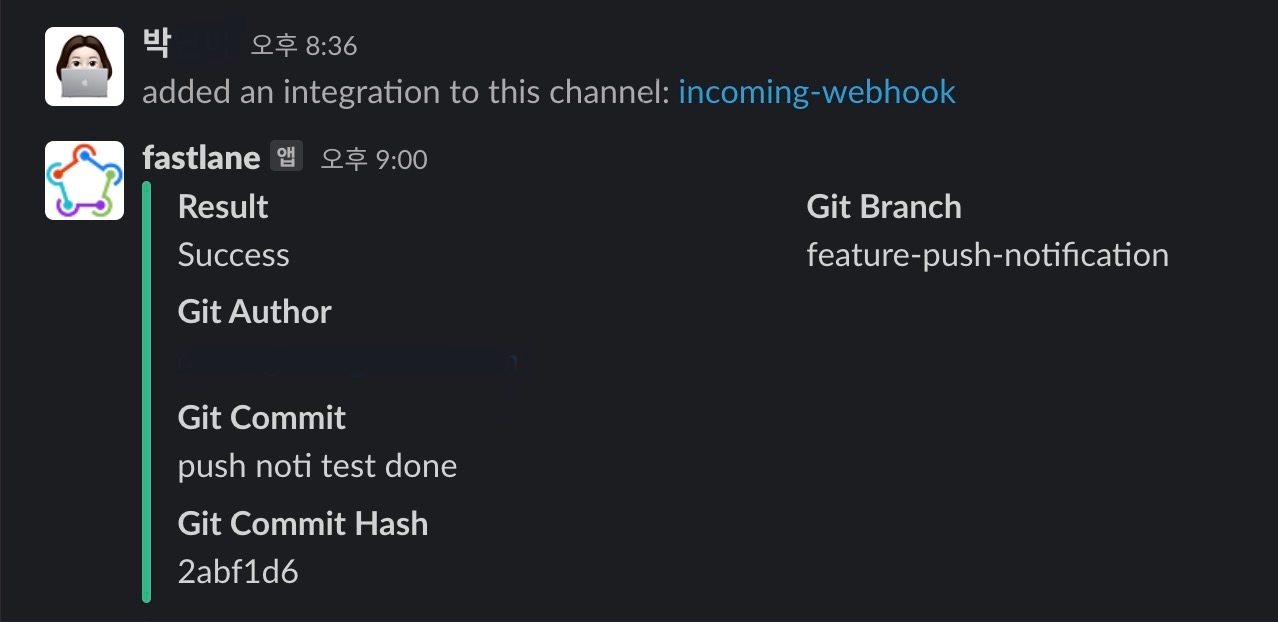Image resolution: width=1278 pixels, height=622 pixels.
Task: Click the Git Commit Hash label
Action: pyautogui.click(x=302, y=523)
